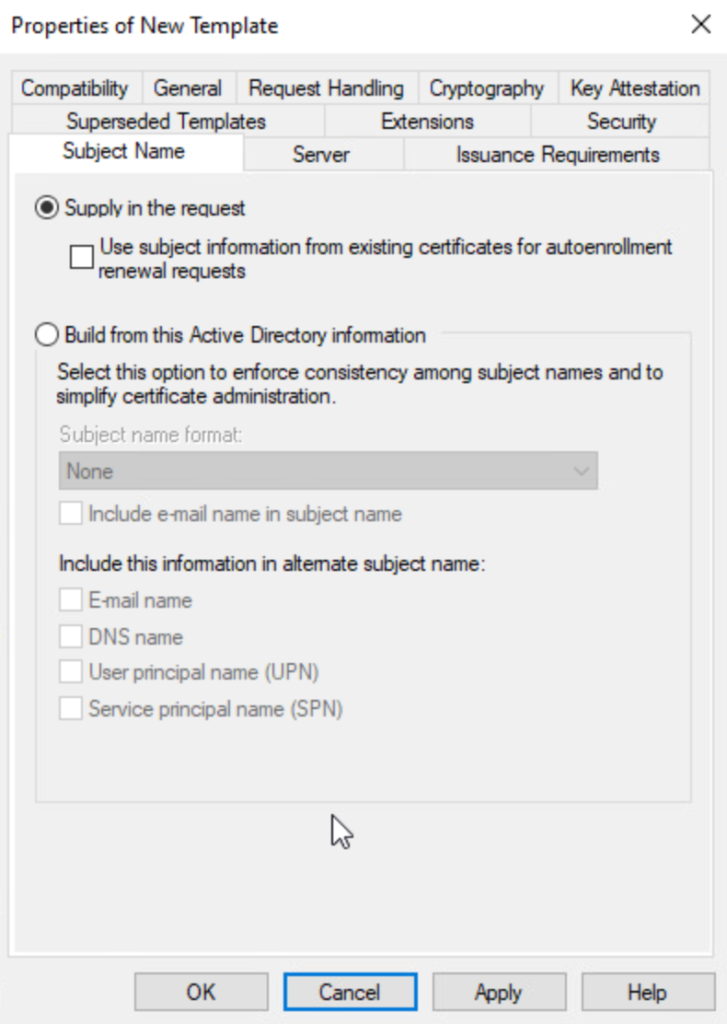Go to the Request Handling tab
Viewport: 727px width, 1024px height.
(x=326, y=88)
